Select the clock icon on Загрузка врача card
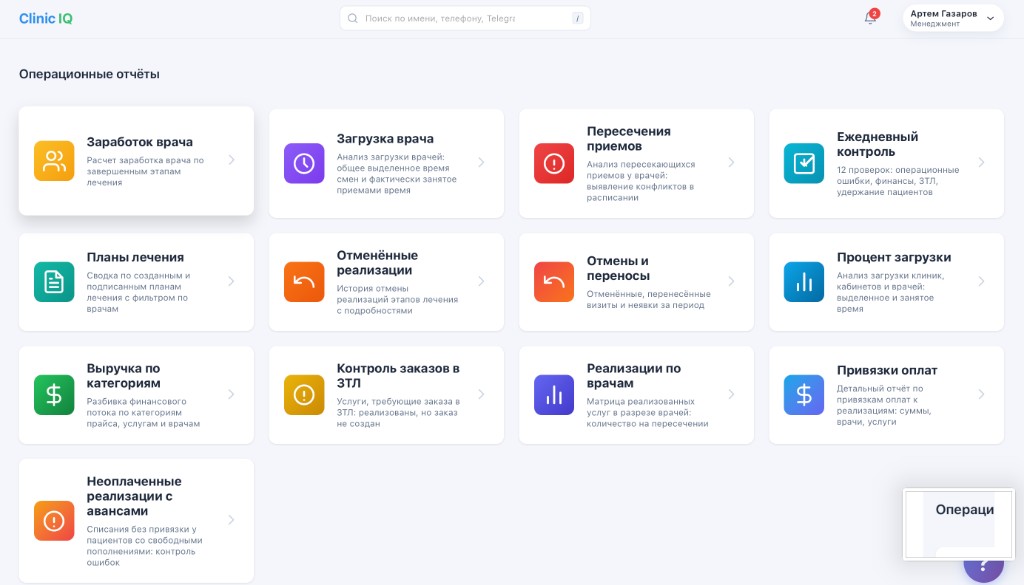The image size is (1024, 585). (303, 162)
